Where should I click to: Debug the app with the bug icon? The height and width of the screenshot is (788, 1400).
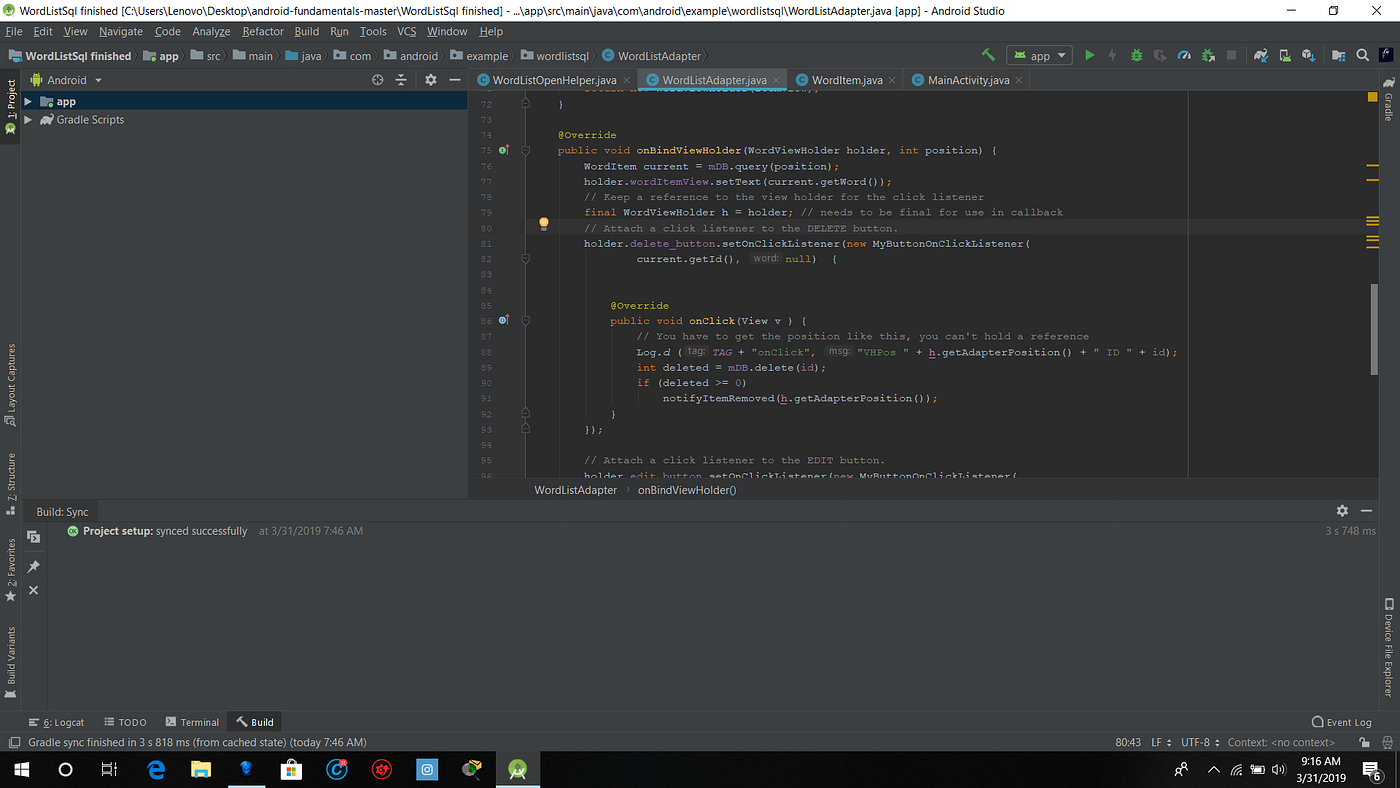pos(1136,55)
